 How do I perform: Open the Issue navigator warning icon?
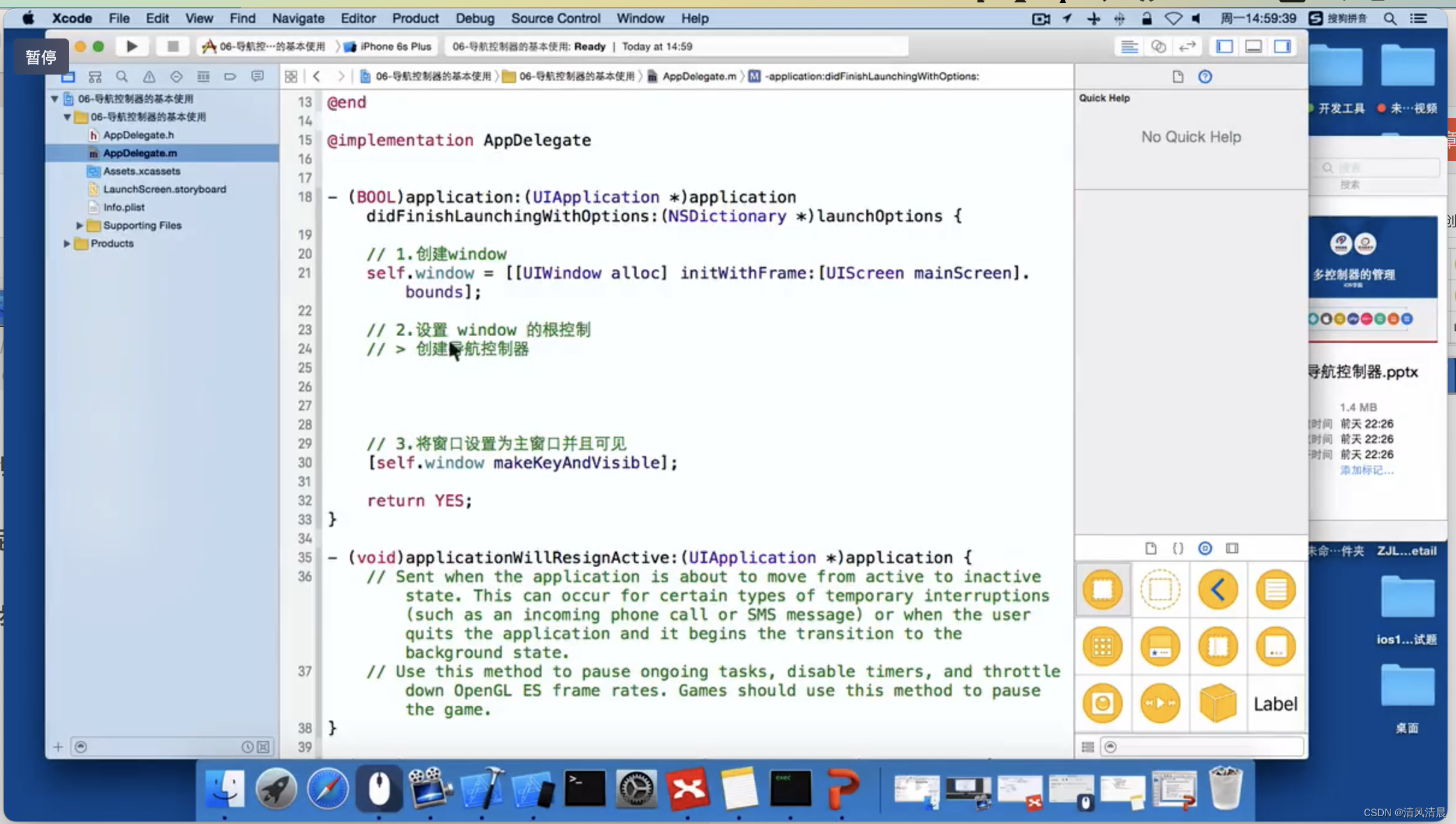click(x=149, y=76)
